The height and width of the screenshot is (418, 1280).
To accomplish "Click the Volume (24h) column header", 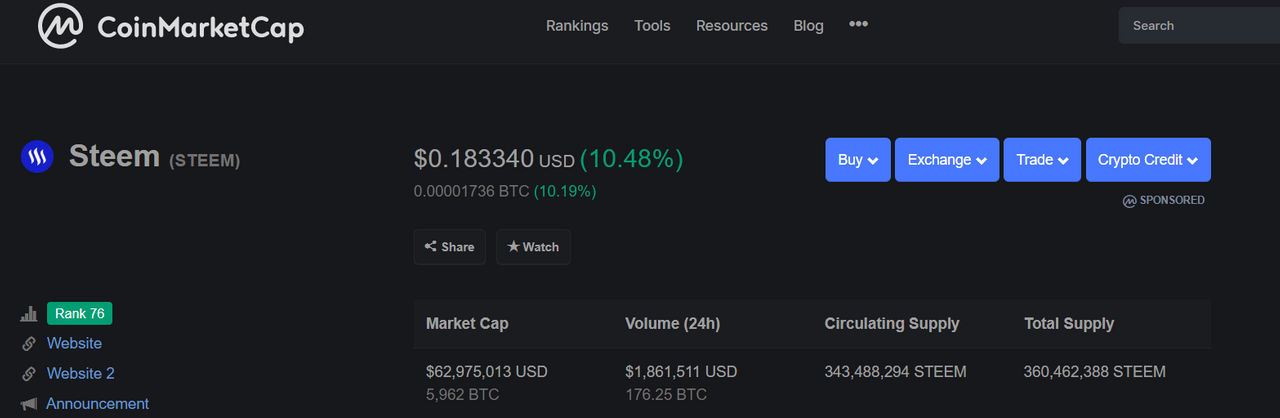I will [672, 324].
